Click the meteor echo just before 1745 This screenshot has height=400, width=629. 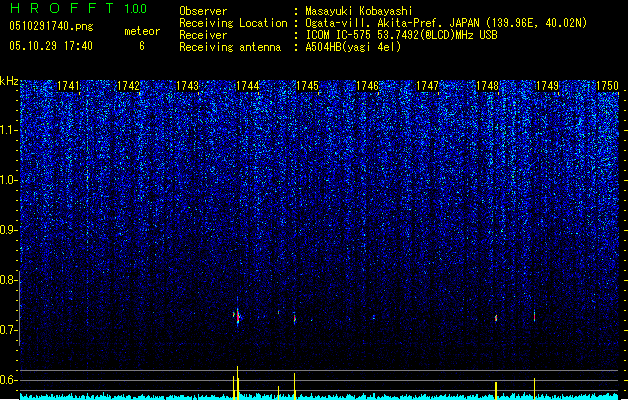(295, 319)
